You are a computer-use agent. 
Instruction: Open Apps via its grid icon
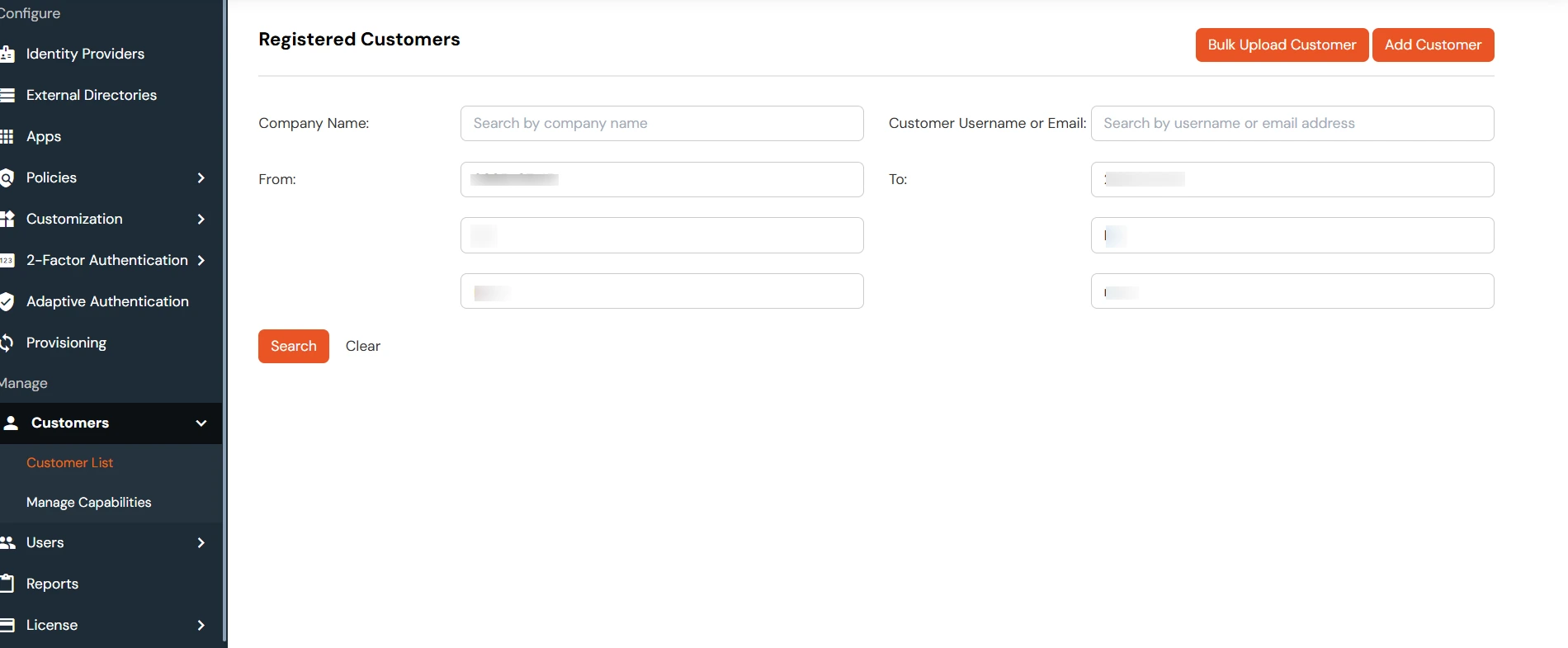pos(7,136)
